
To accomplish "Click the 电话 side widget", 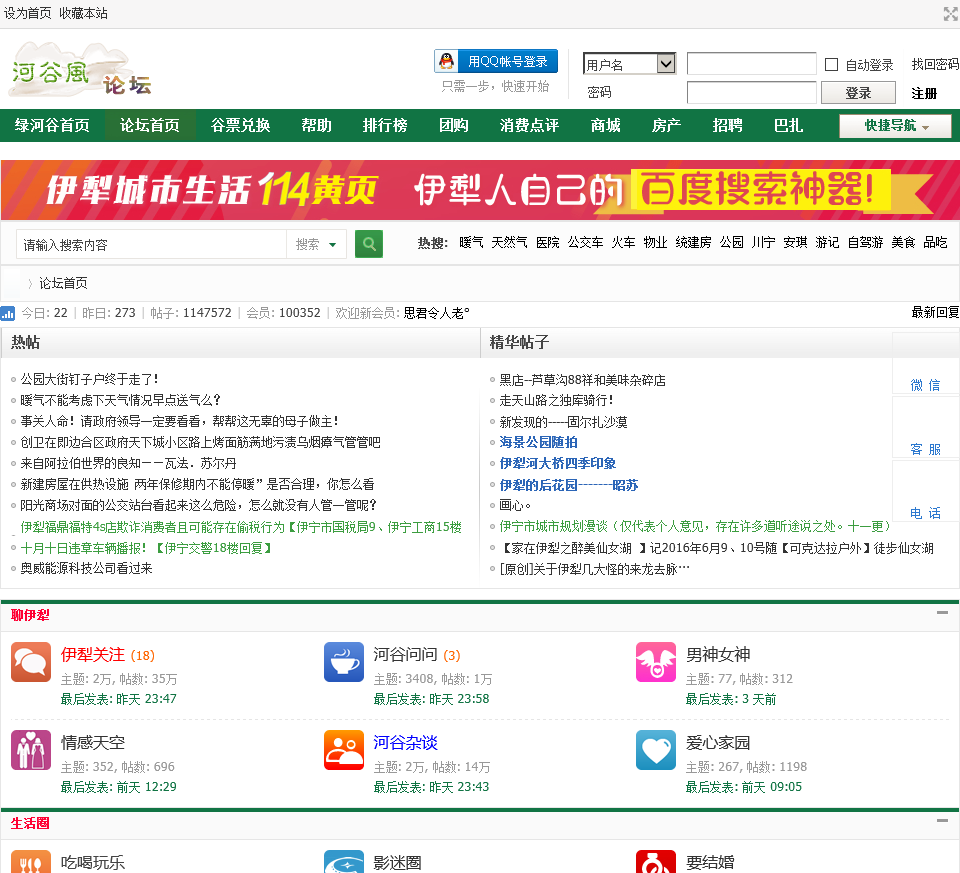I will pyautogui.click(x=925, y=492).
